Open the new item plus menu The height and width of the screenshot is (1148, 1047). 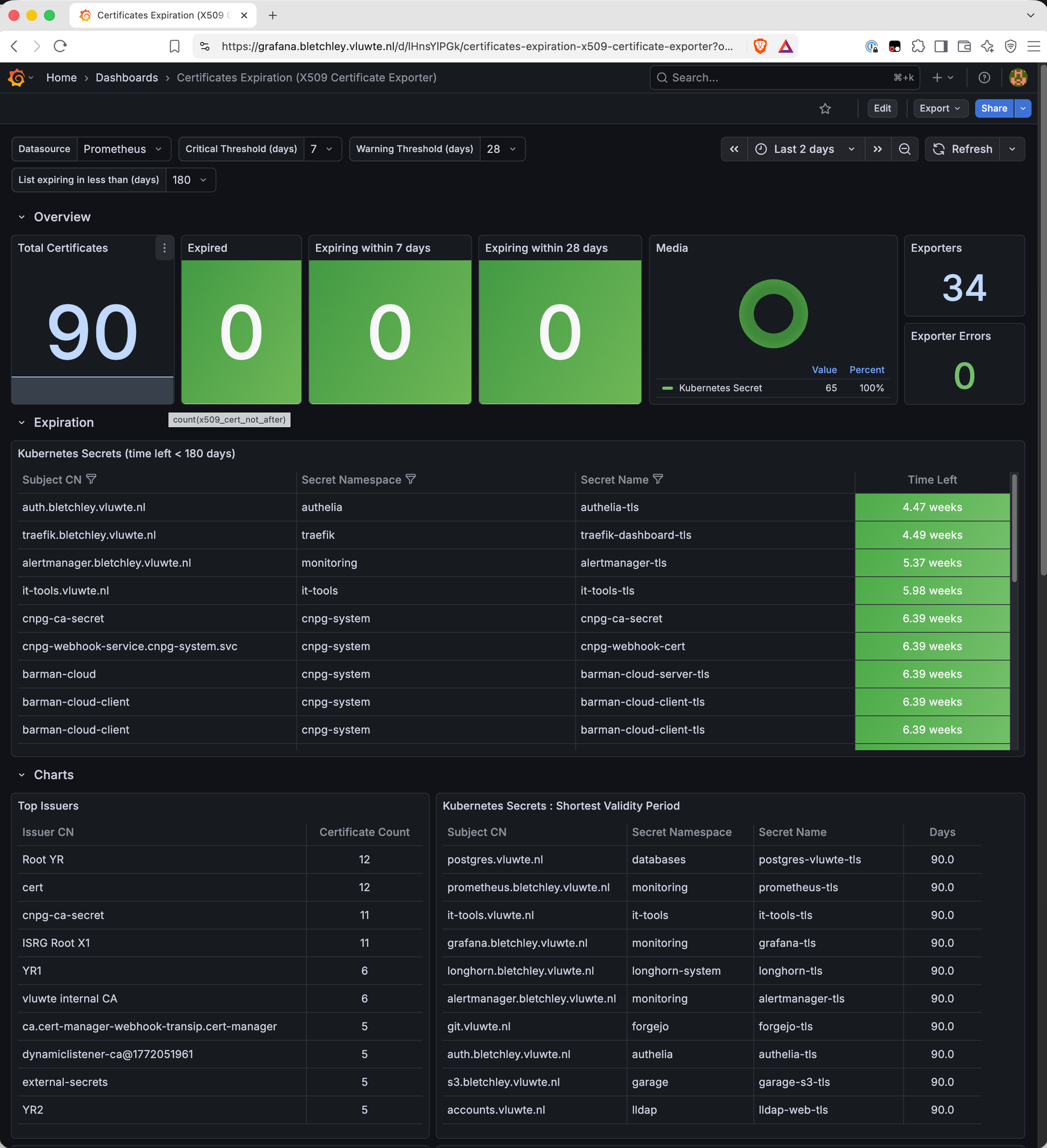pyautogui.click(x=943, y=77)
